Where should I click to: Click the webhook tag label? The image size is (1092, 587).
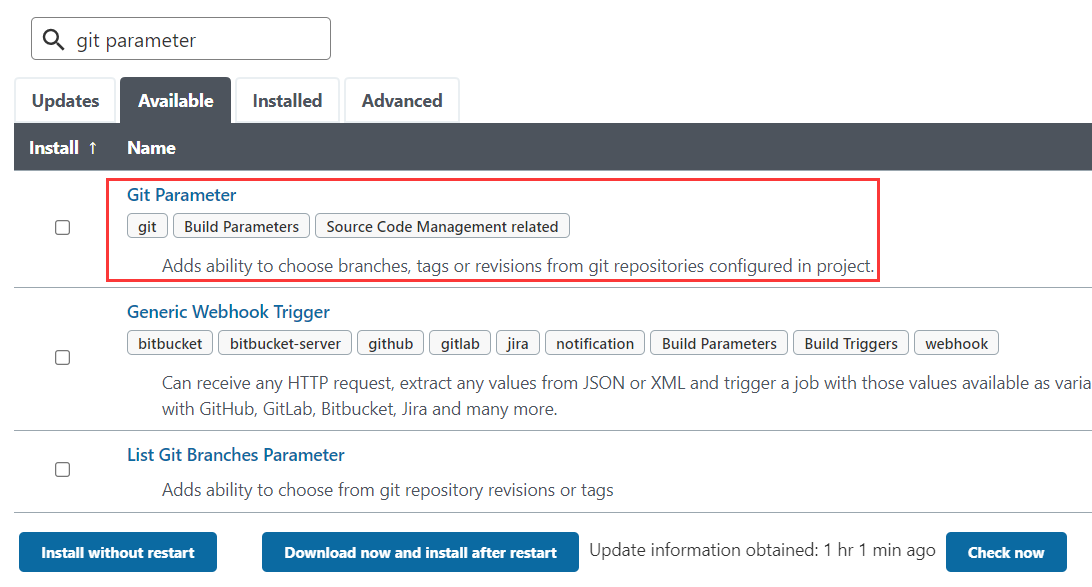click(956, 342)
